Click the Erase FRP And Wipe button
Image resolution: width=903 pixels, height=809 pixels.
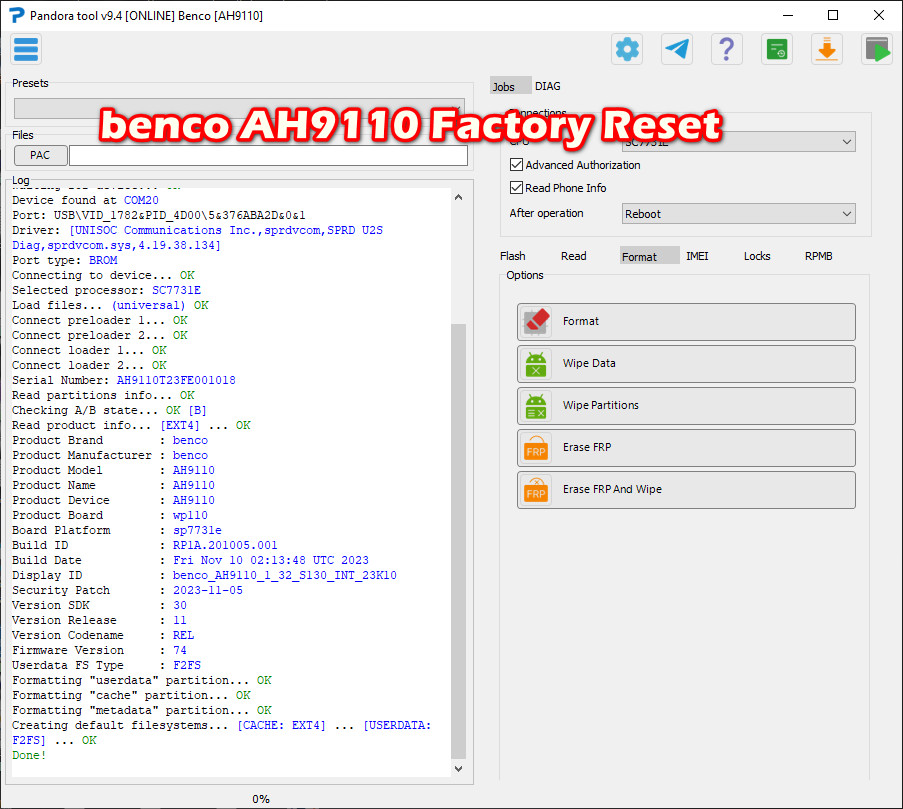[686, 490]
